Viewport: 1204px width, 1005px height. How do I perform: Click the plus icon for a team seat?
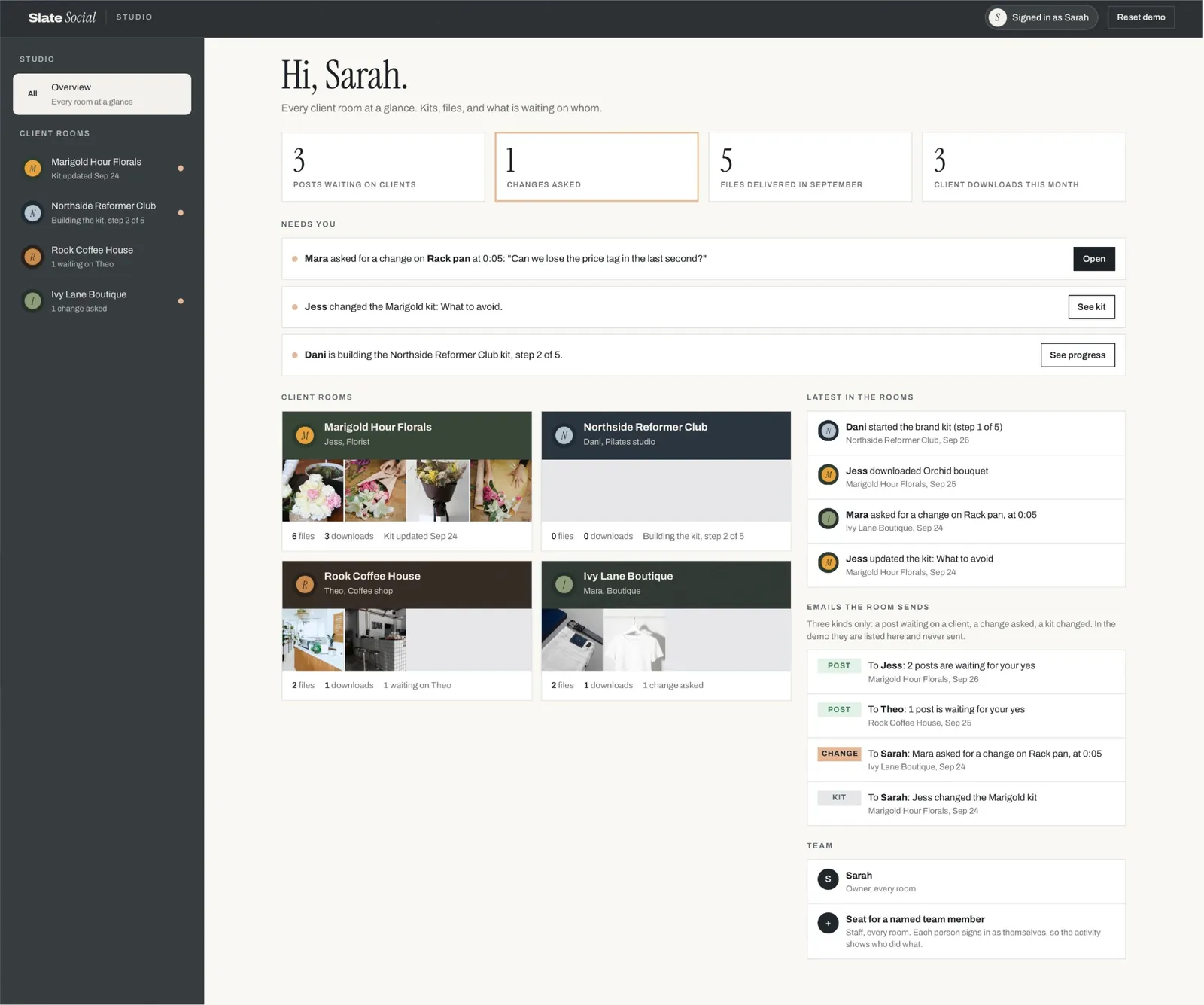coord(828,923)
